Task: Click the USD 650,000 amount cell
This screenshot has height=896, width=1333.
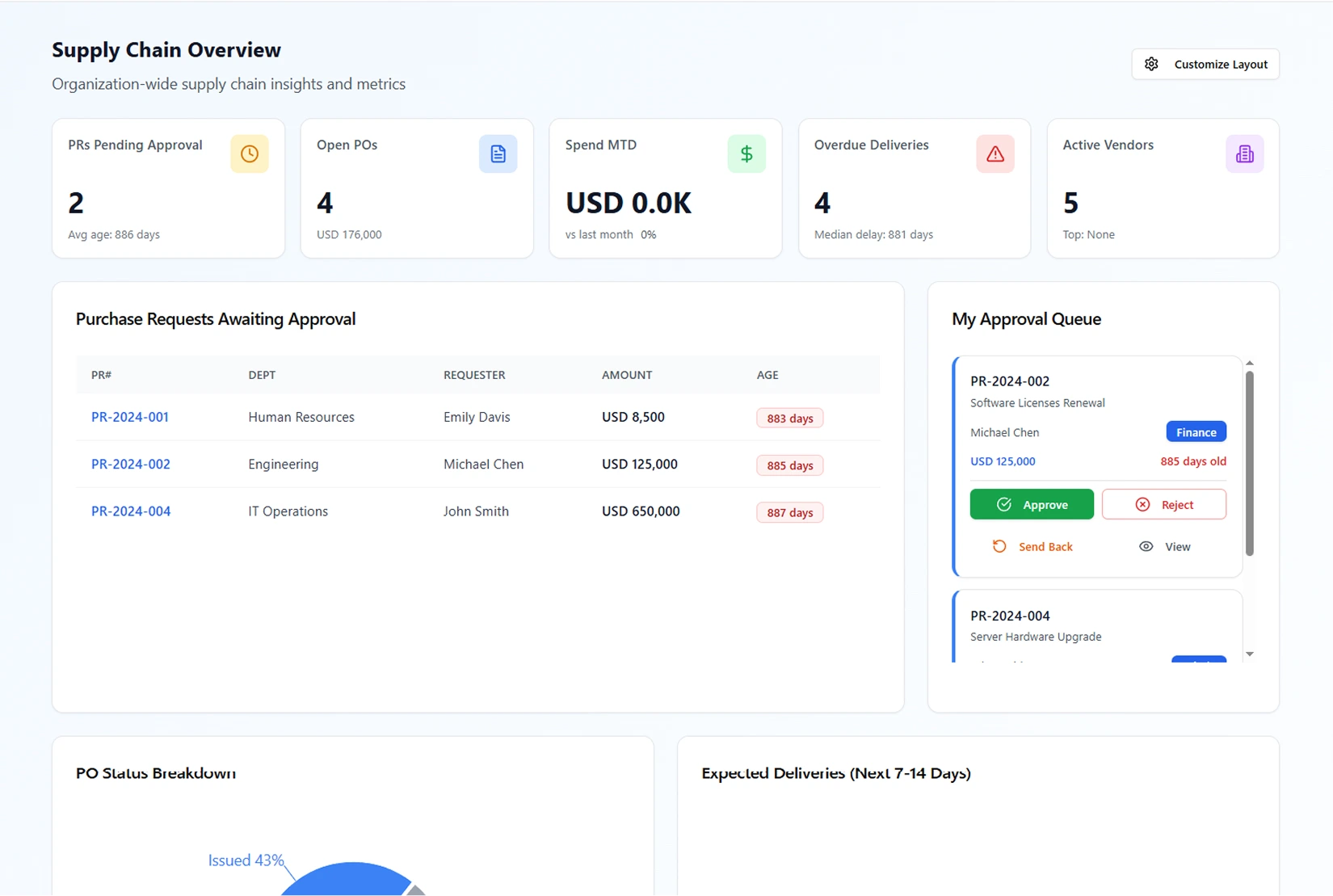Action: [641, 511]
